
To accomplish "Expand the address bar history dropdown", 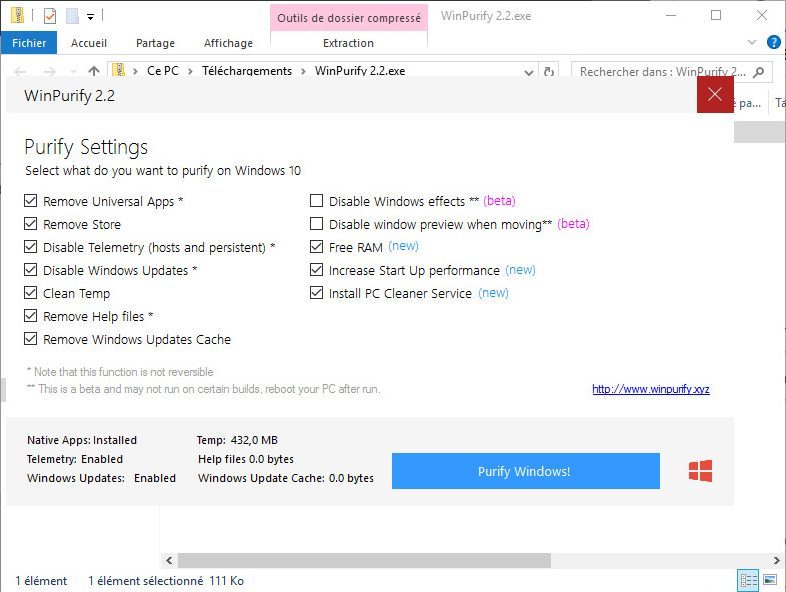I will pos(530,72).
